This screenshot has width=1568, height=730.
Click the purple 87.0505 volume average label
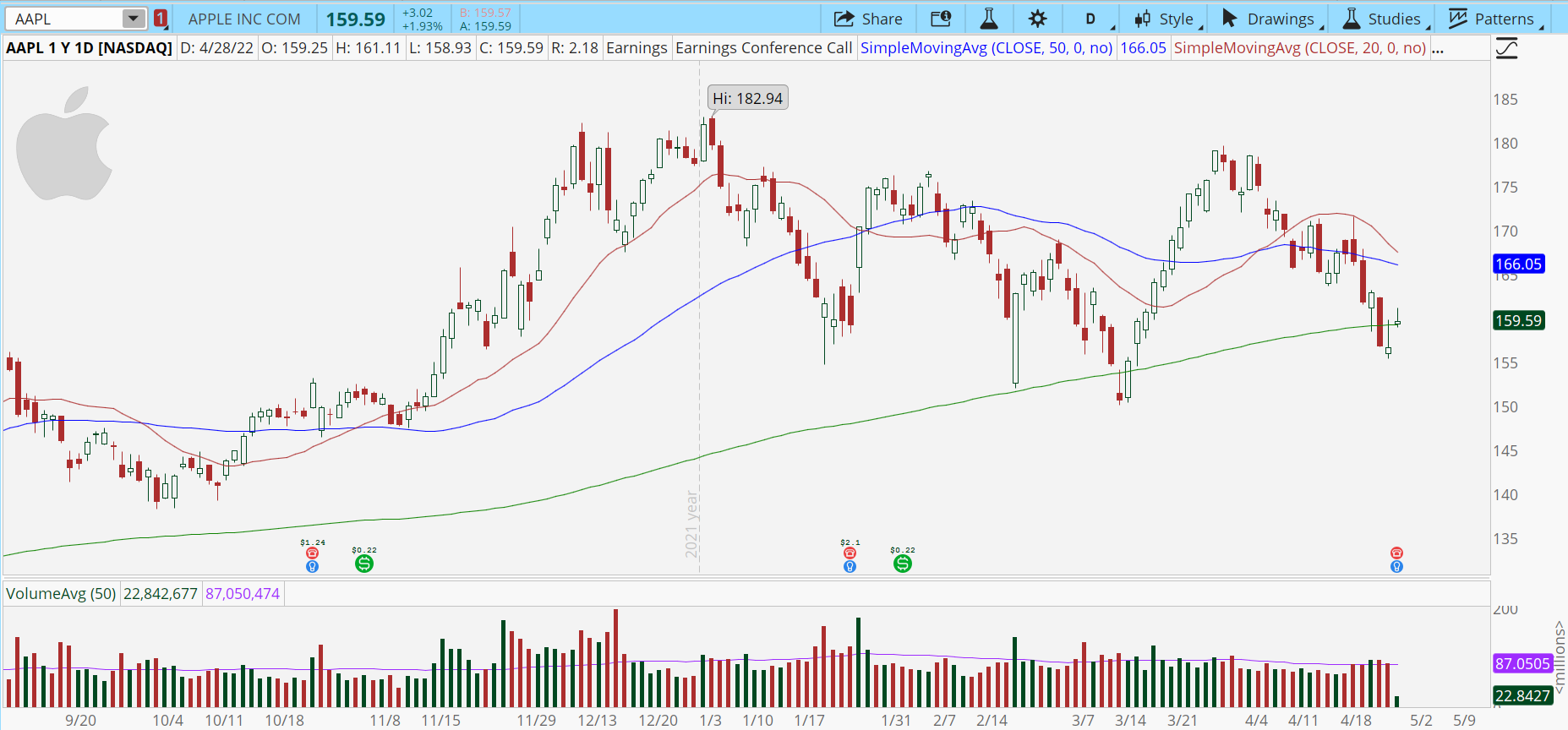[1523, 664]
